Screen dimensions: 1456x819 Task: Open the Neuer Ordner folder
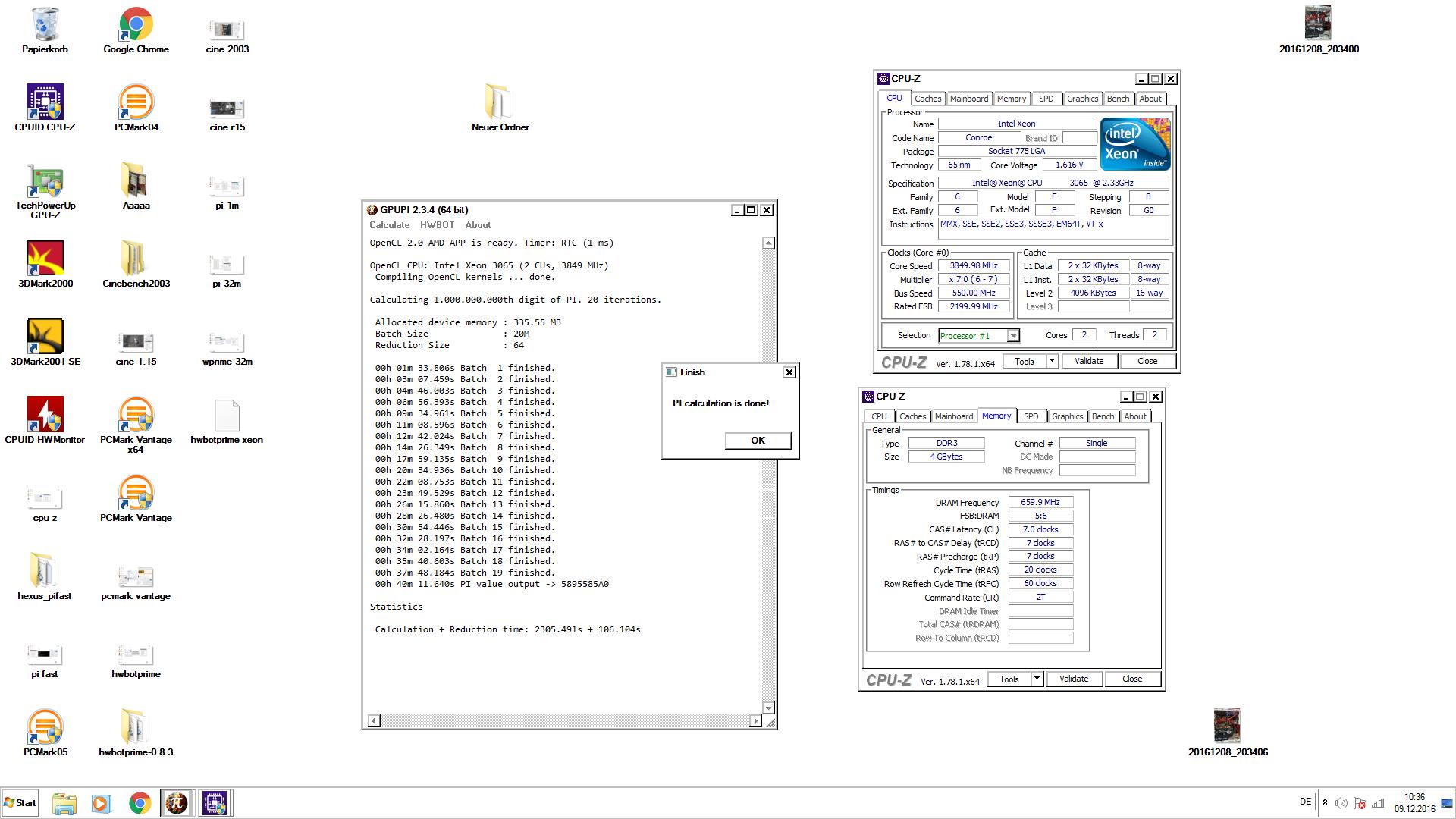(x=500, y=108)
